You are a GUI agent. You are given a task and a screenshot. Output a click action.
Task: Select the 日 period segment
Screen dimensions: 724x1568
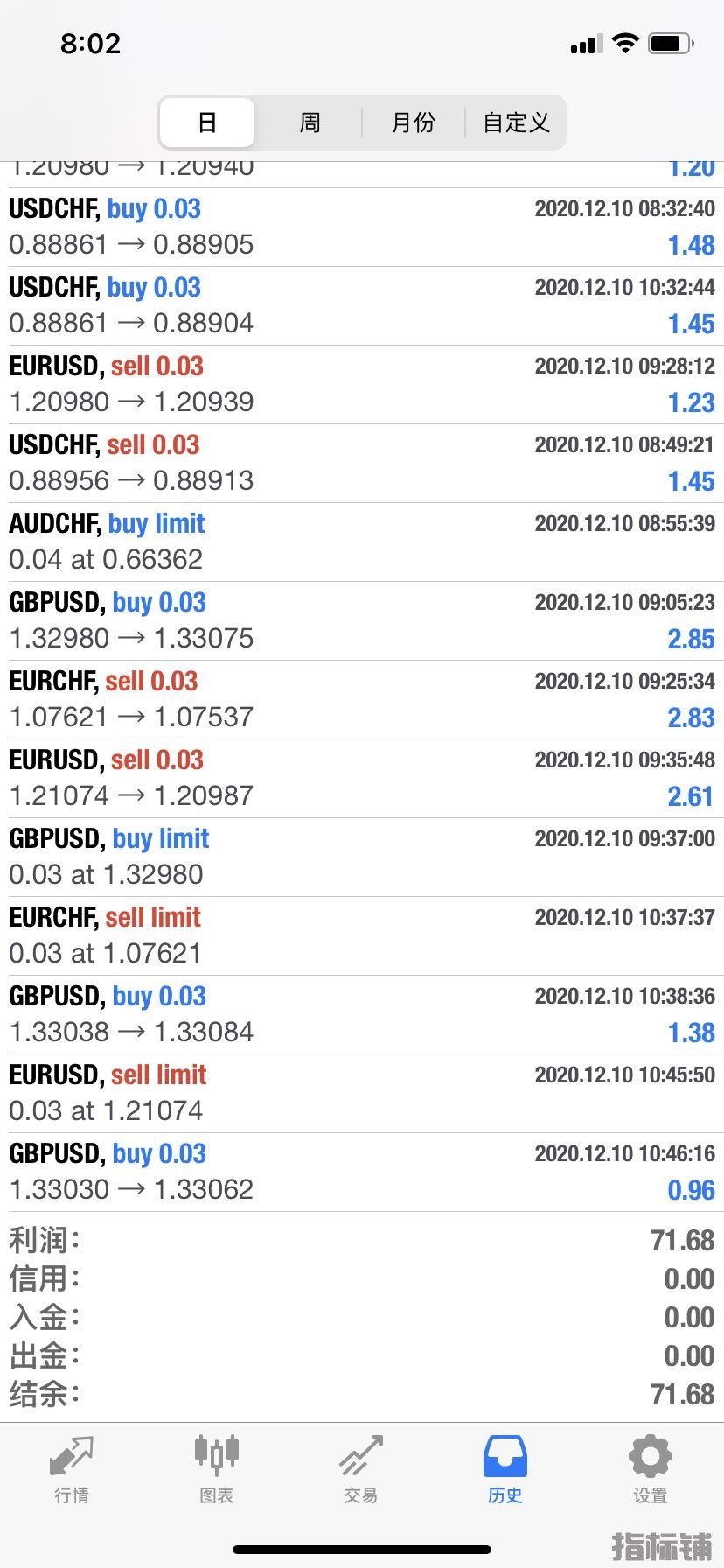tap(207, 122)
